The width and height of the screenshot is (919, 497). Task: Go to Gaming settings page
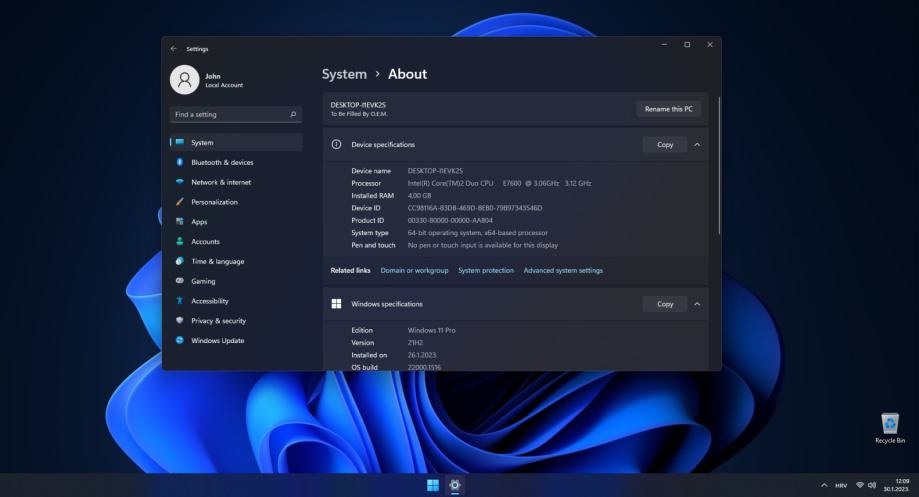(x=203, y=281)
